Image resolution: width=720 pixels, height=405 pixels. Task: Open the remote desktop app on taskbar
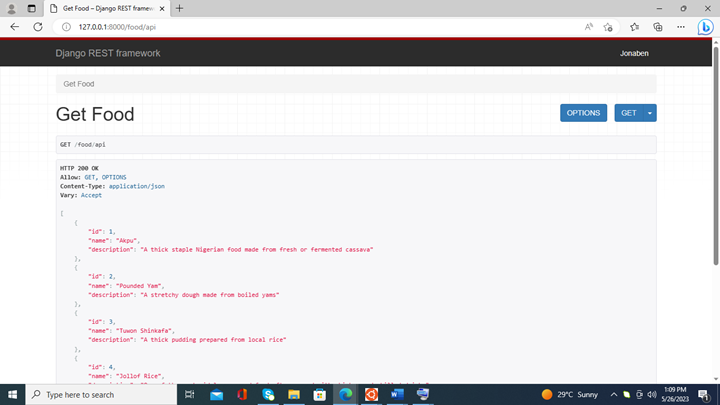coord(423,394)
